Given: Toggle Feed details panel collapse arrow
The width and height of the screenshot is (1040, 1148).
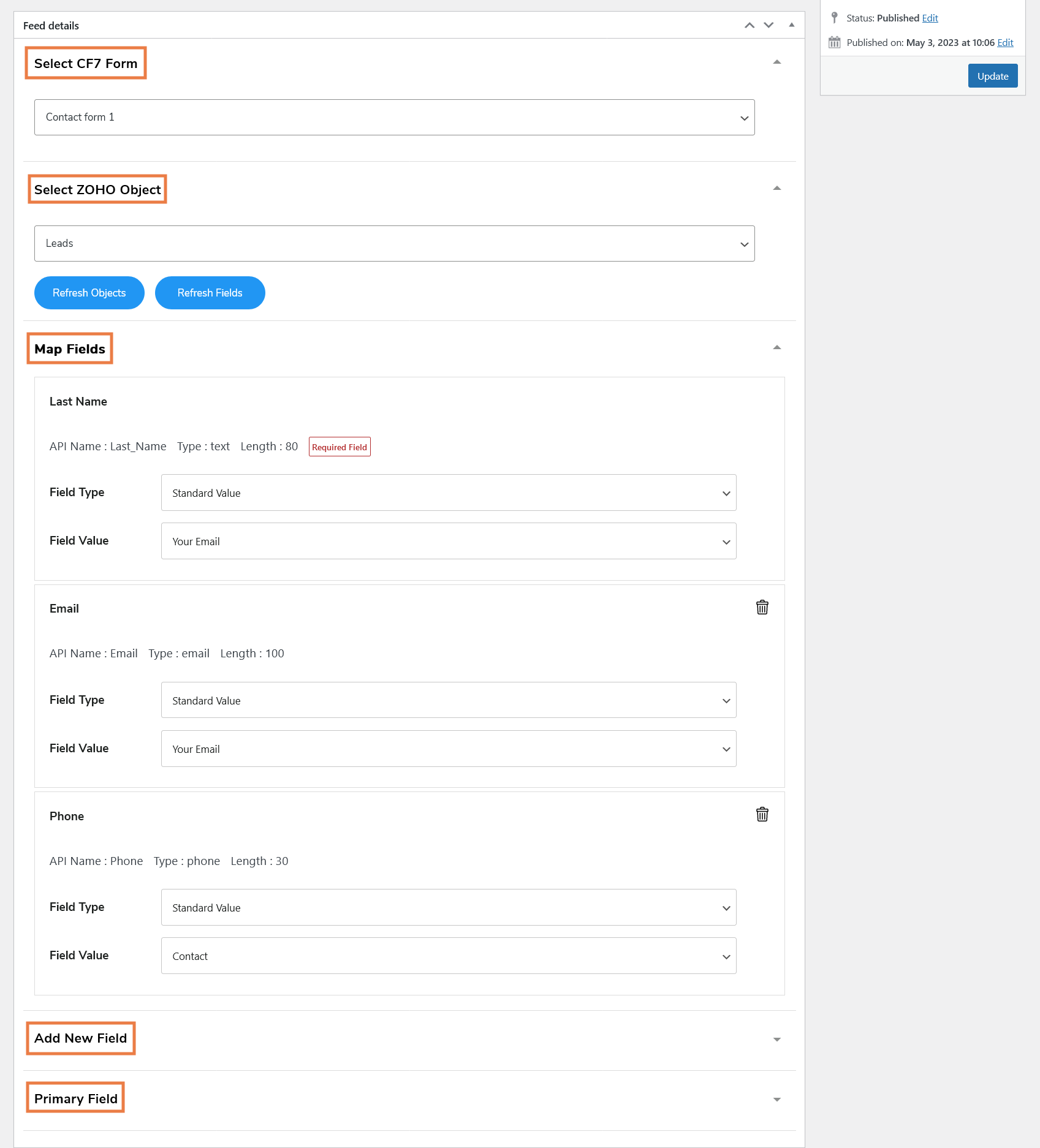Looking at the screenshot, I should pyautogui.click(x=791, y=25).
